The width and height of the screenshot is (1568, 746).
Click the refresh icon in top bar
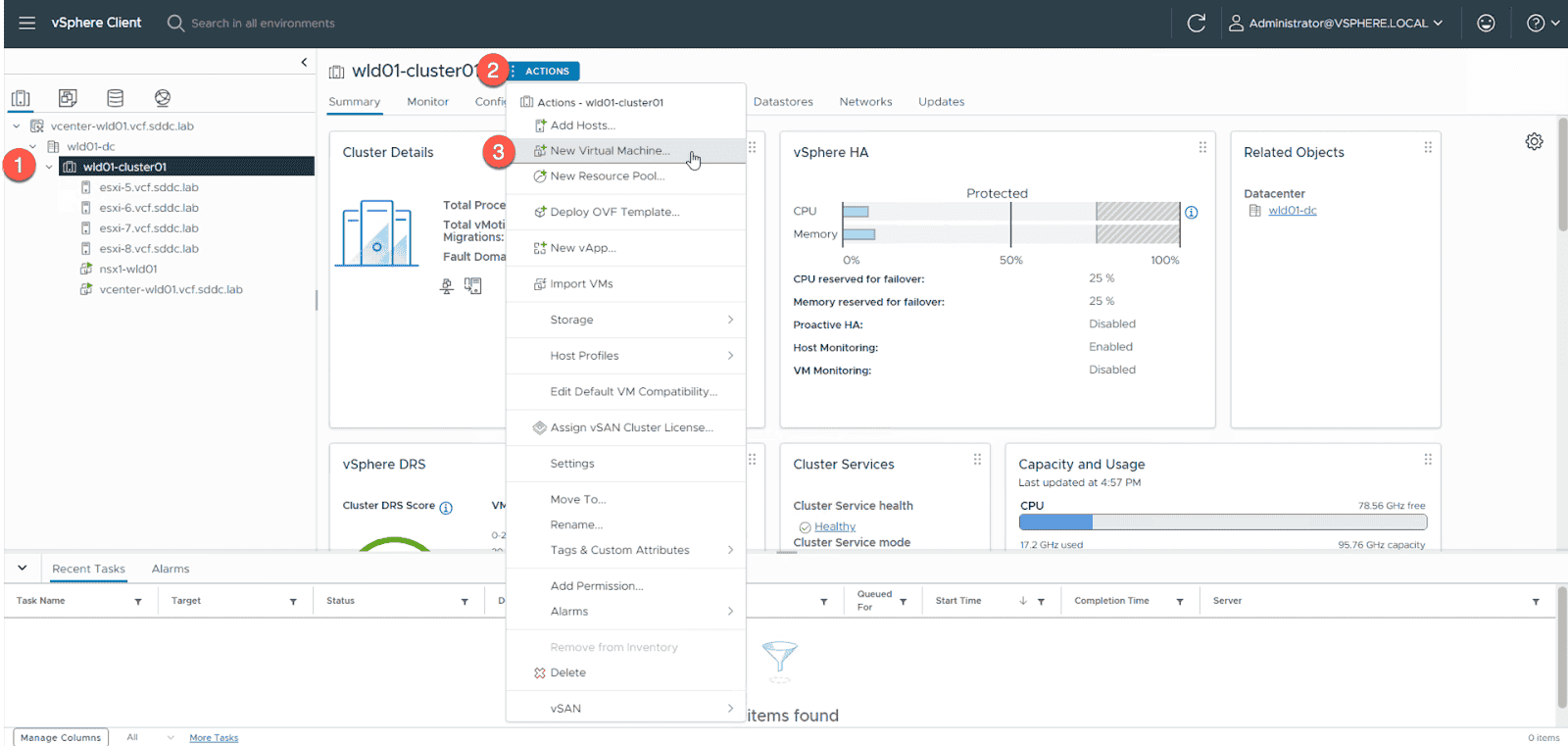pyautogui.click(x=1196, y=24)
